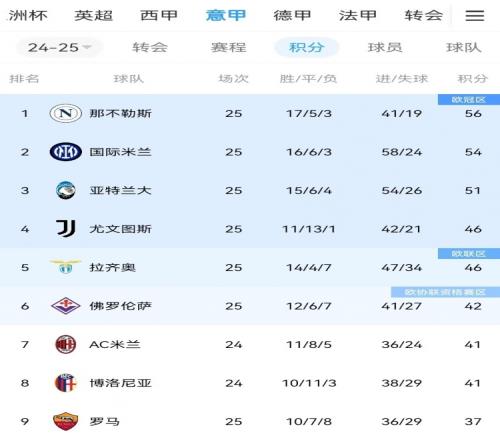The height and width of the screenshot is (440, 500).
Task: Click the Fiorentina club logo
Action: coord(66,306)
